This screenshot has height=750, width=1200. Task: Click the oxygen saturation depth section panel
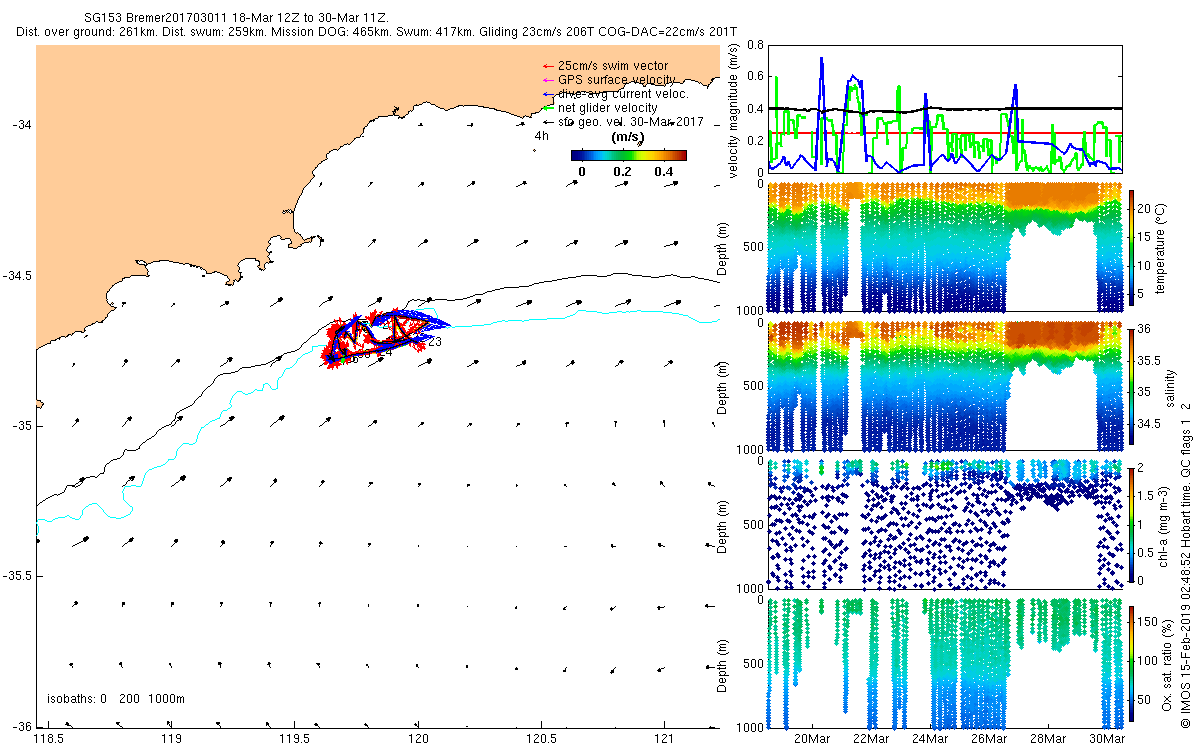945,663
